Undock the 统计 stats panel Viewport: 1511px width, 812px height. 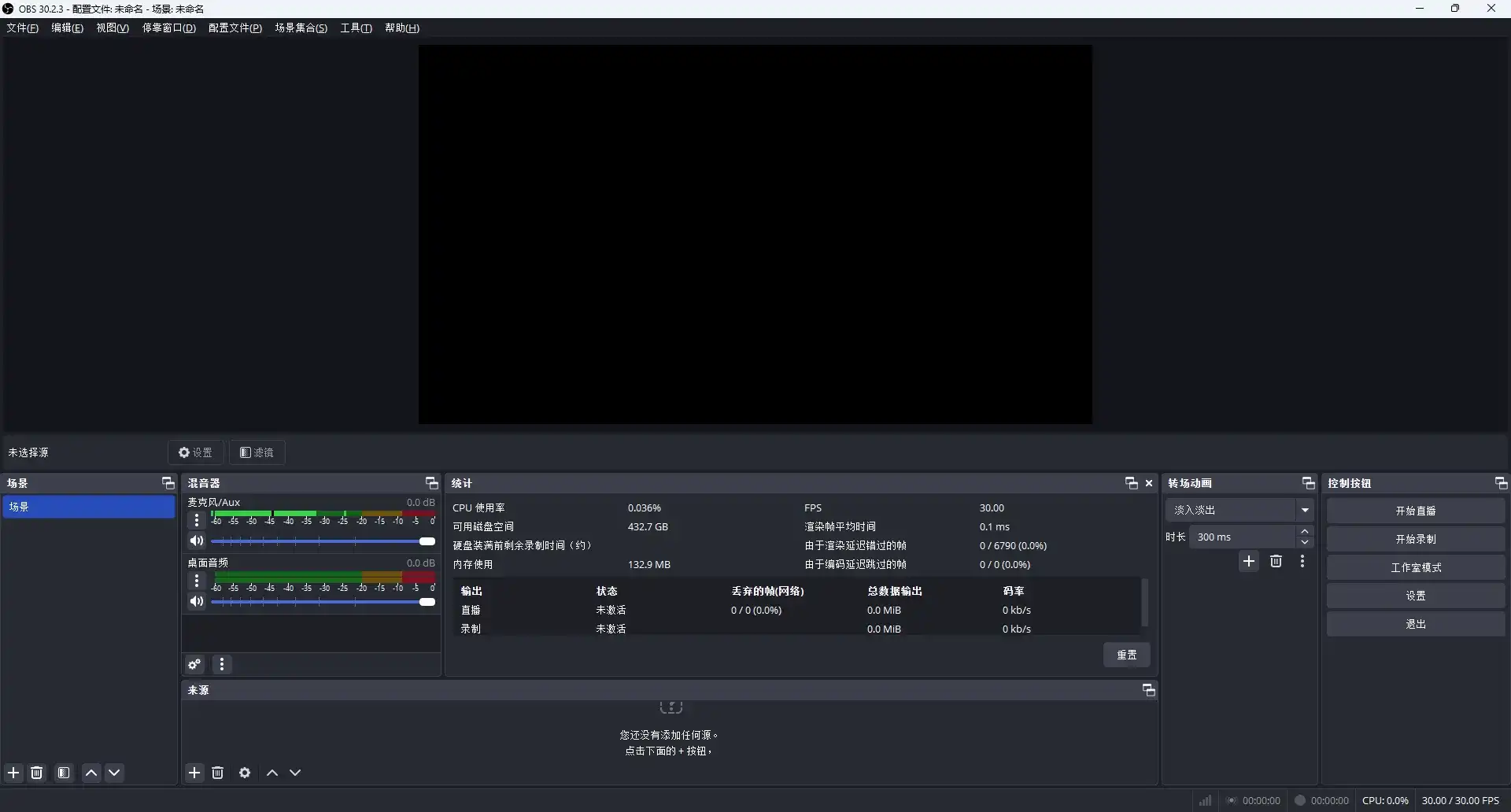tap(1131, 483)
